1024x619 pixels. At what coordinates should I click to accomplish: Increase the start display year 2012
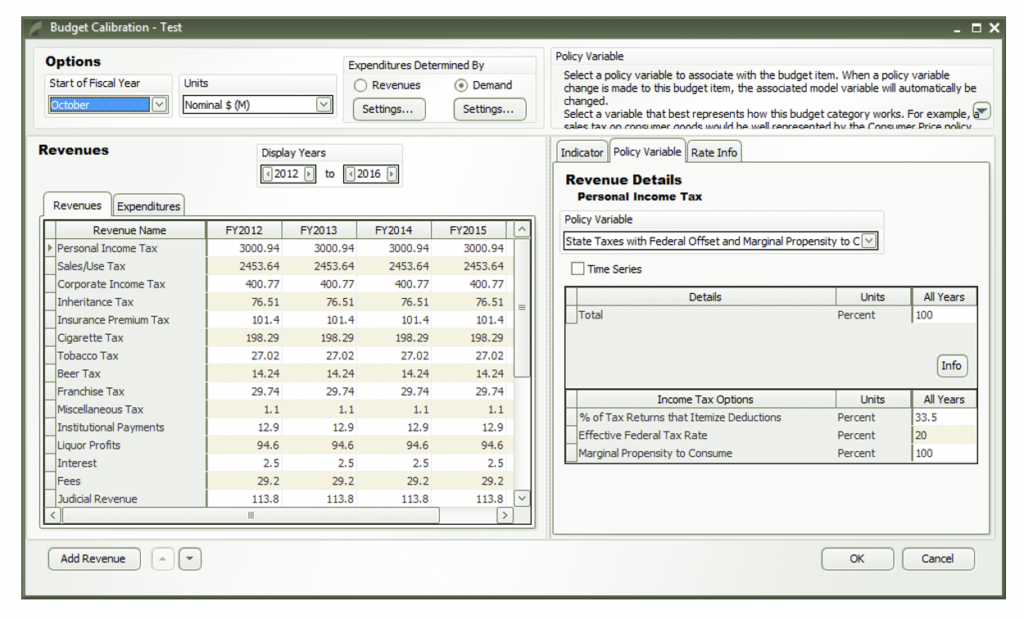tap(309, 174)
